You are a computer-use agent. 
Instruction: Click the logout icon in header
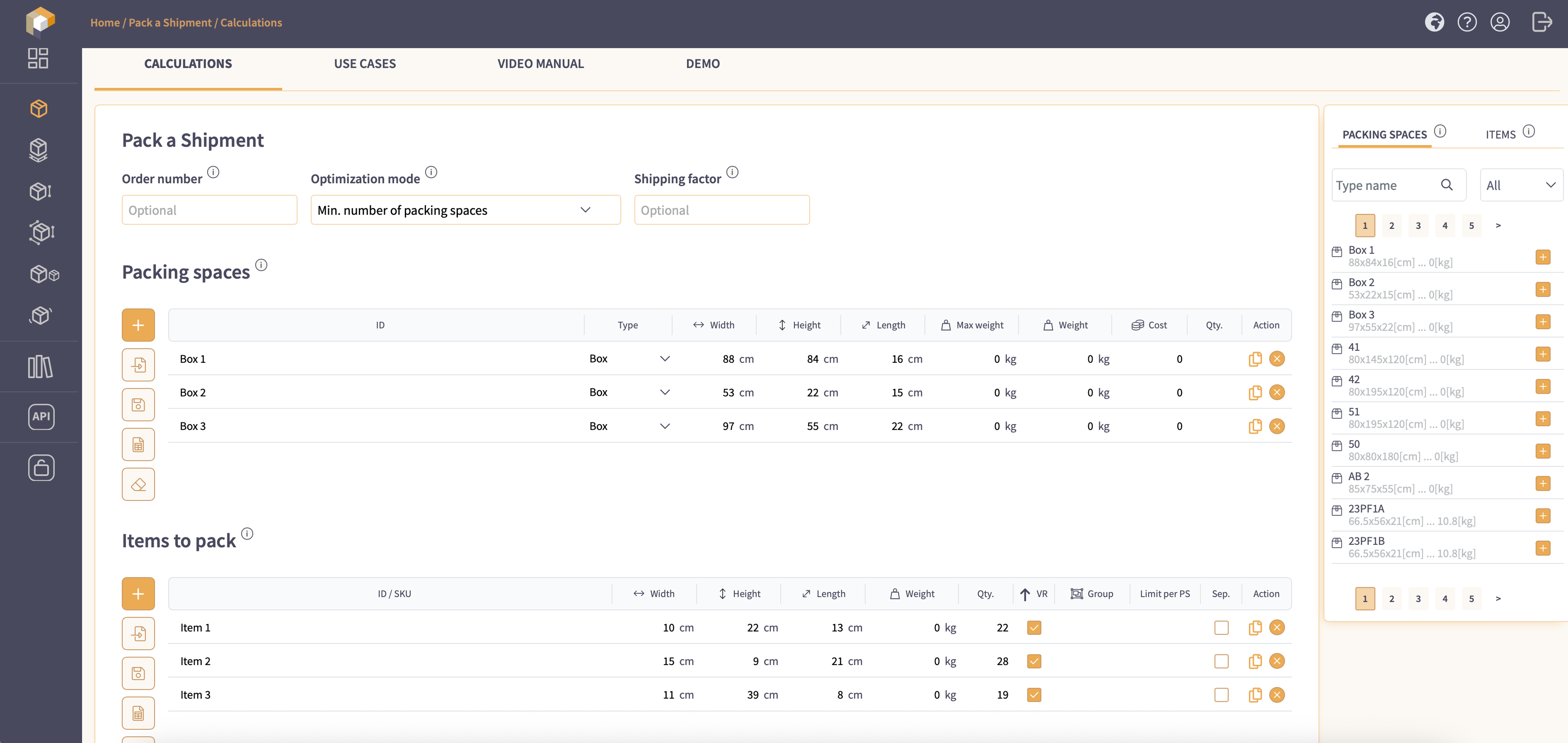click(1541, 22)
